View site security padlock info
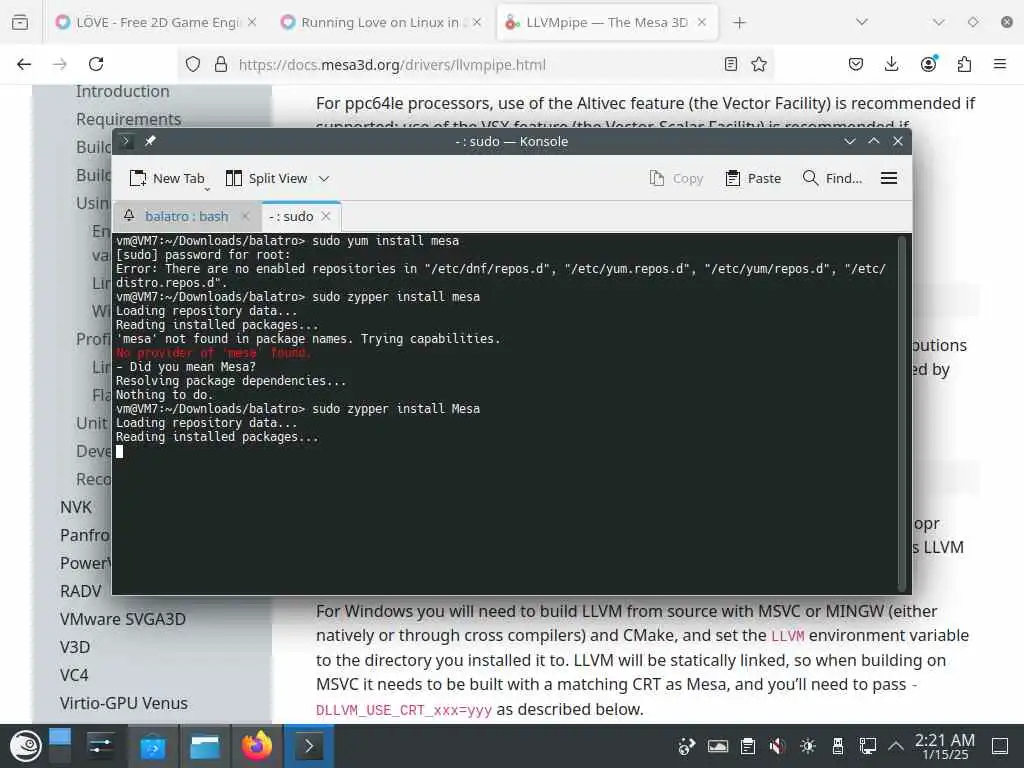The width and height of the screenshot is (1024, 768). pyautogui.click(x=221, y=64)
